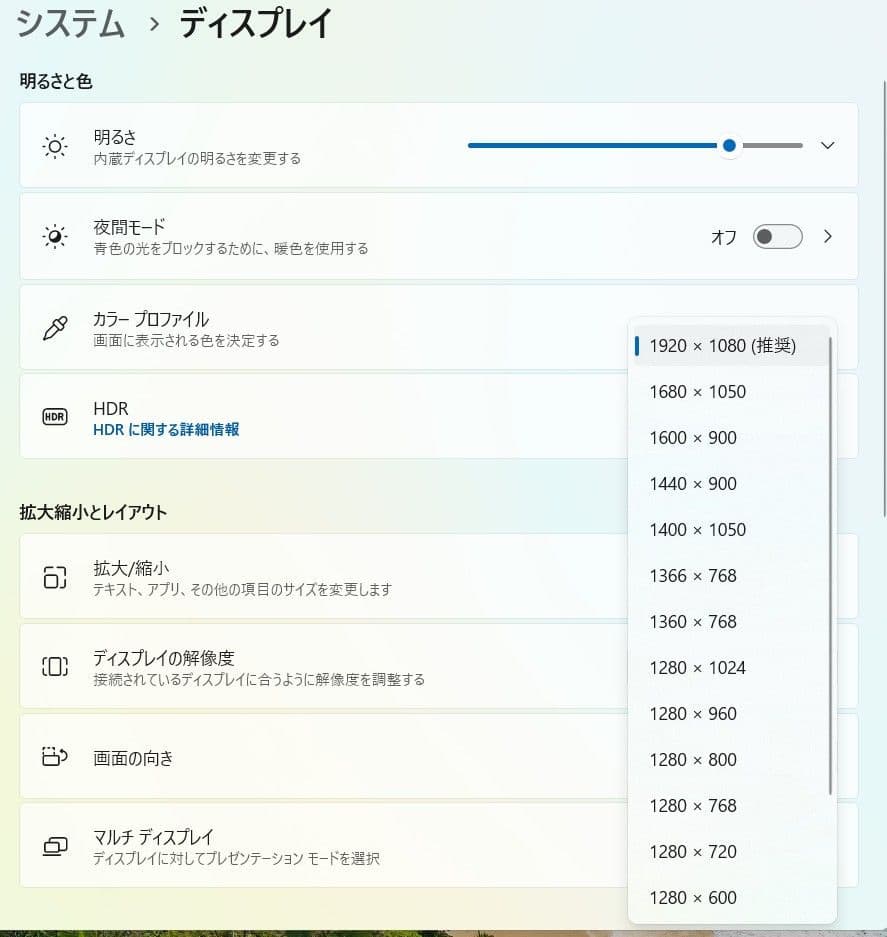Click the brightness sun icon
The height and width of the screenshot is (937, 887).
click(55, 145)
